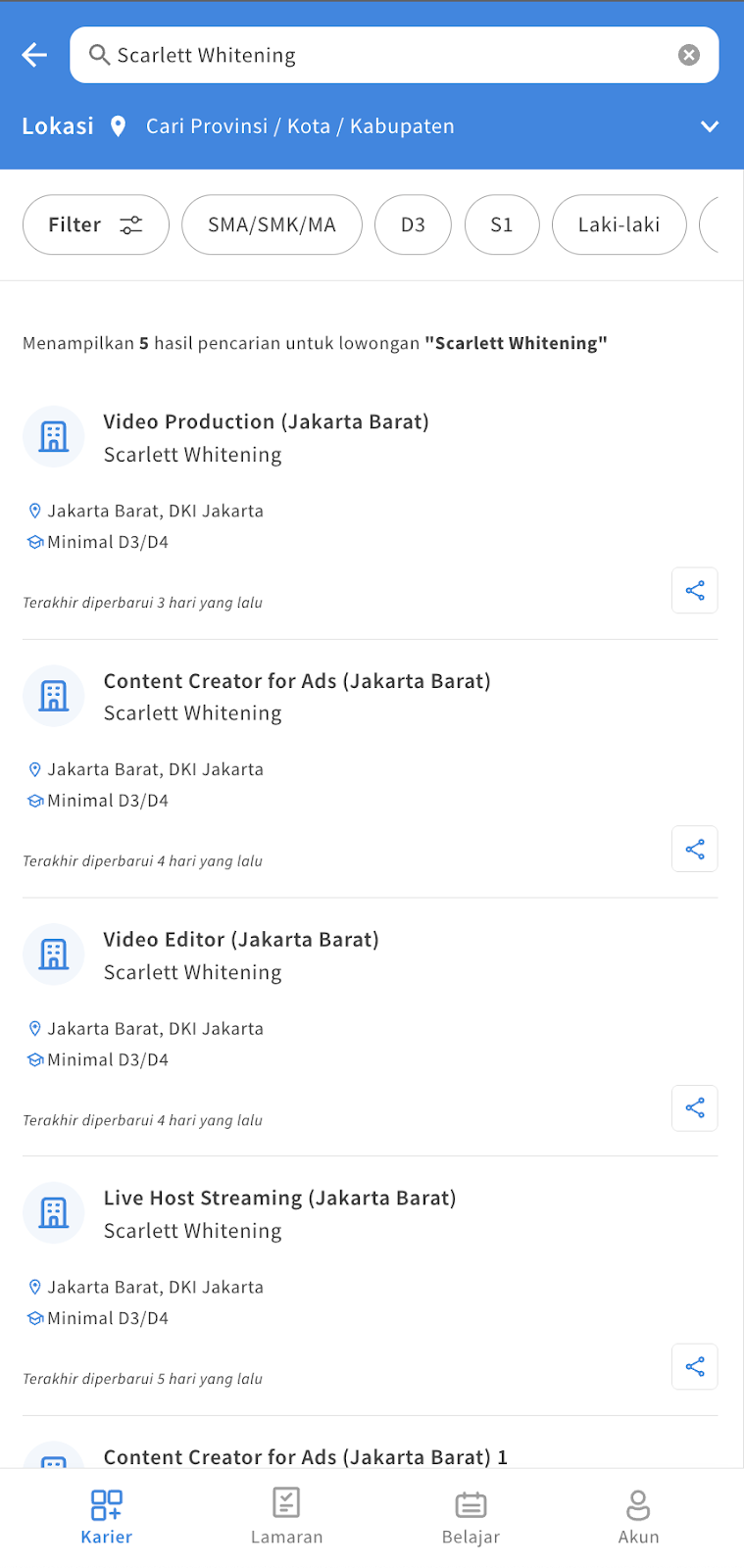This screenshot has height=1568, width=744.
Task: Switch to the Belajar tab
Action: point(471,1516)
